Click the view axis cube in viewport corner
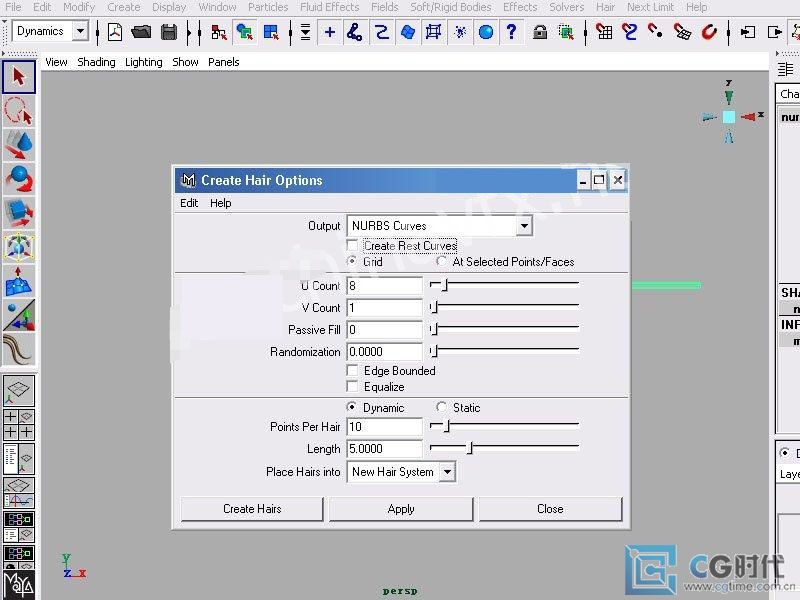This screenshot has width=800, height=600. tap(729, 117)
